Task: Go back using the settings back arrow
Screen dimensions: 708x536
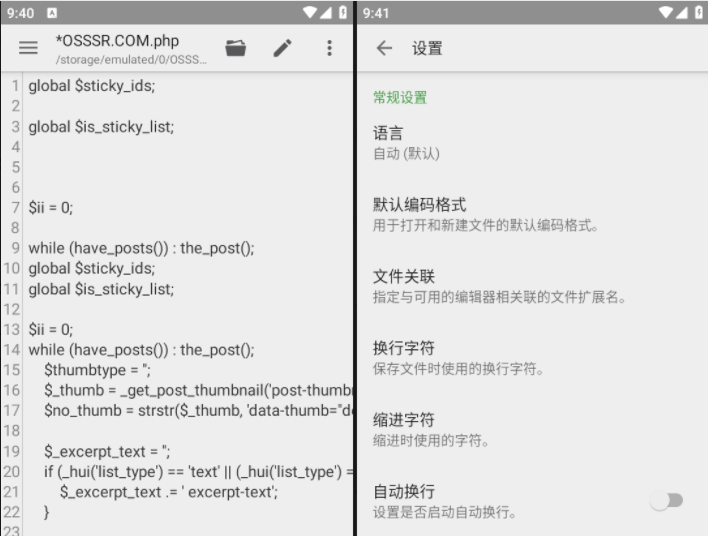Action: [x=384, y=48]
